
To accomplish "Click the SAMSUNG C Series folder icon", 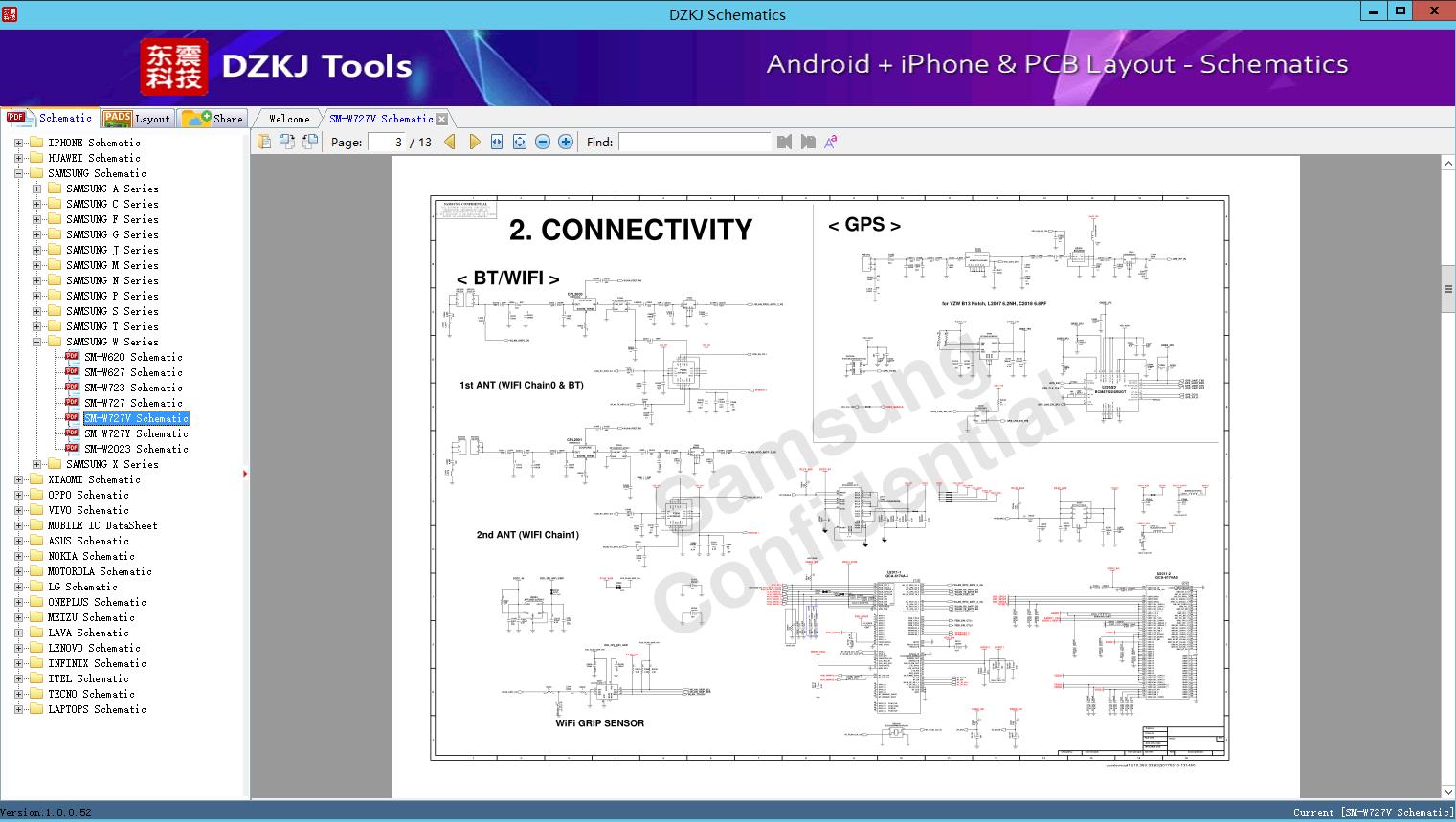I will (x=55, y=204).
